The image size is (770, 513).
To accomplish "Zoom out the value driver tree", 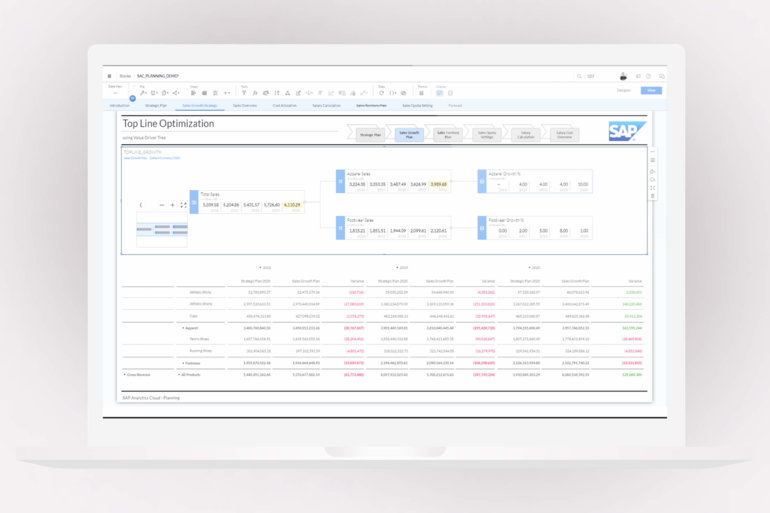I will (162, 205).
